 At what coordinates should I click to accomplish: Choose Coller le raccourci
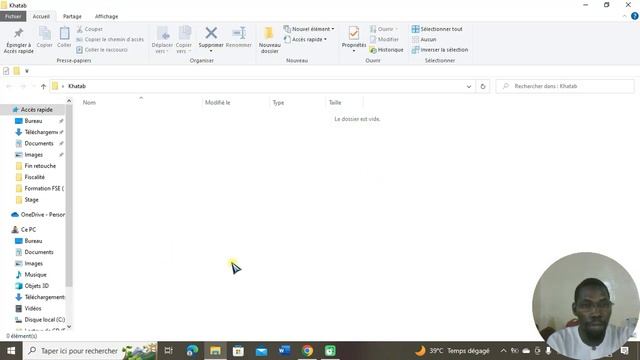tap(102, 49)
